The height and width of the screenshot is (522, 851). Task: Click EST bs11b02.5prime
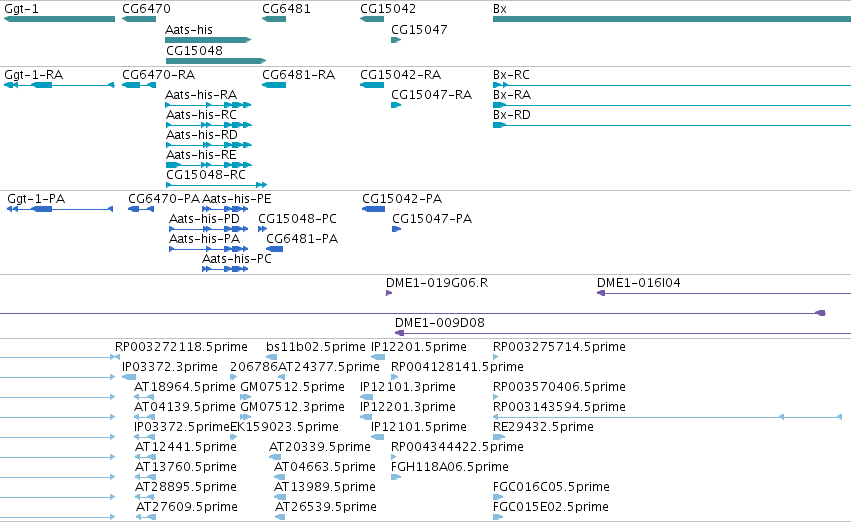tap(315, 347)
